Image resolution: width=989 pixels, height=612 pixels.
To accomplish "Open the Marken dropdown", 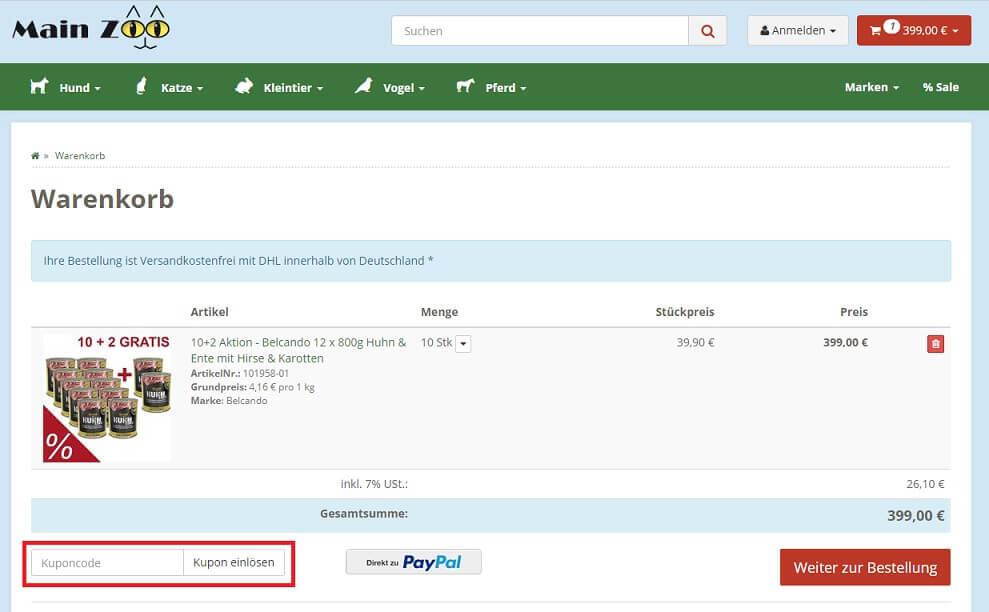I will pos(872,87).
